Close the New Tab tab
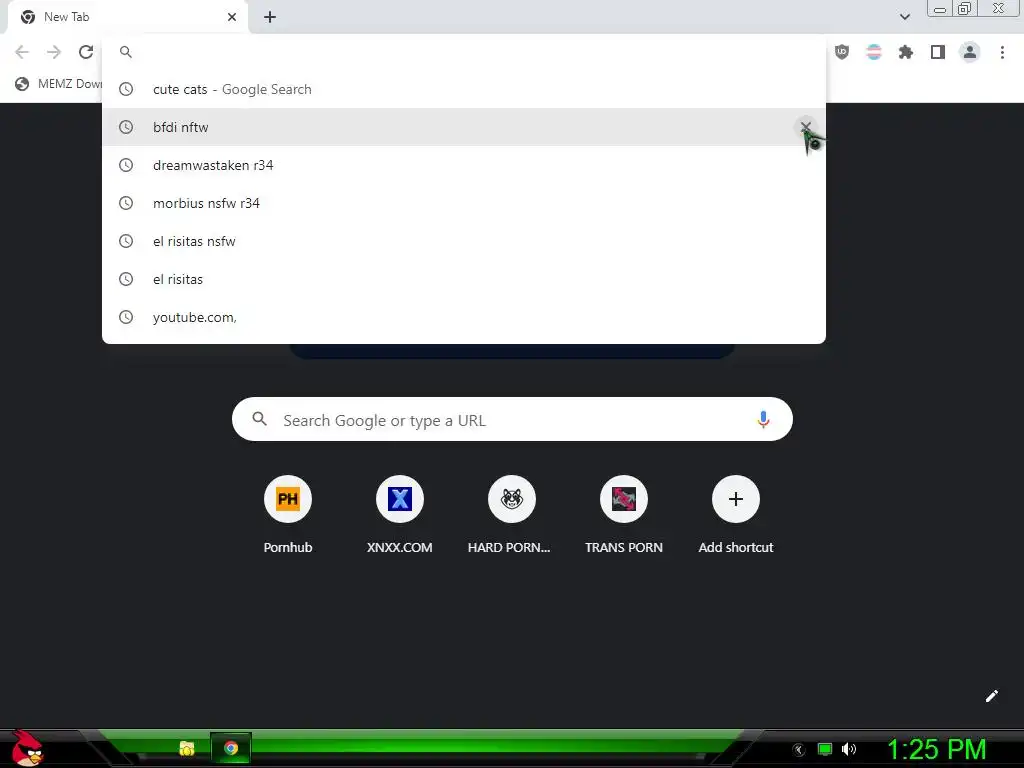 click(x=232, y=17)
